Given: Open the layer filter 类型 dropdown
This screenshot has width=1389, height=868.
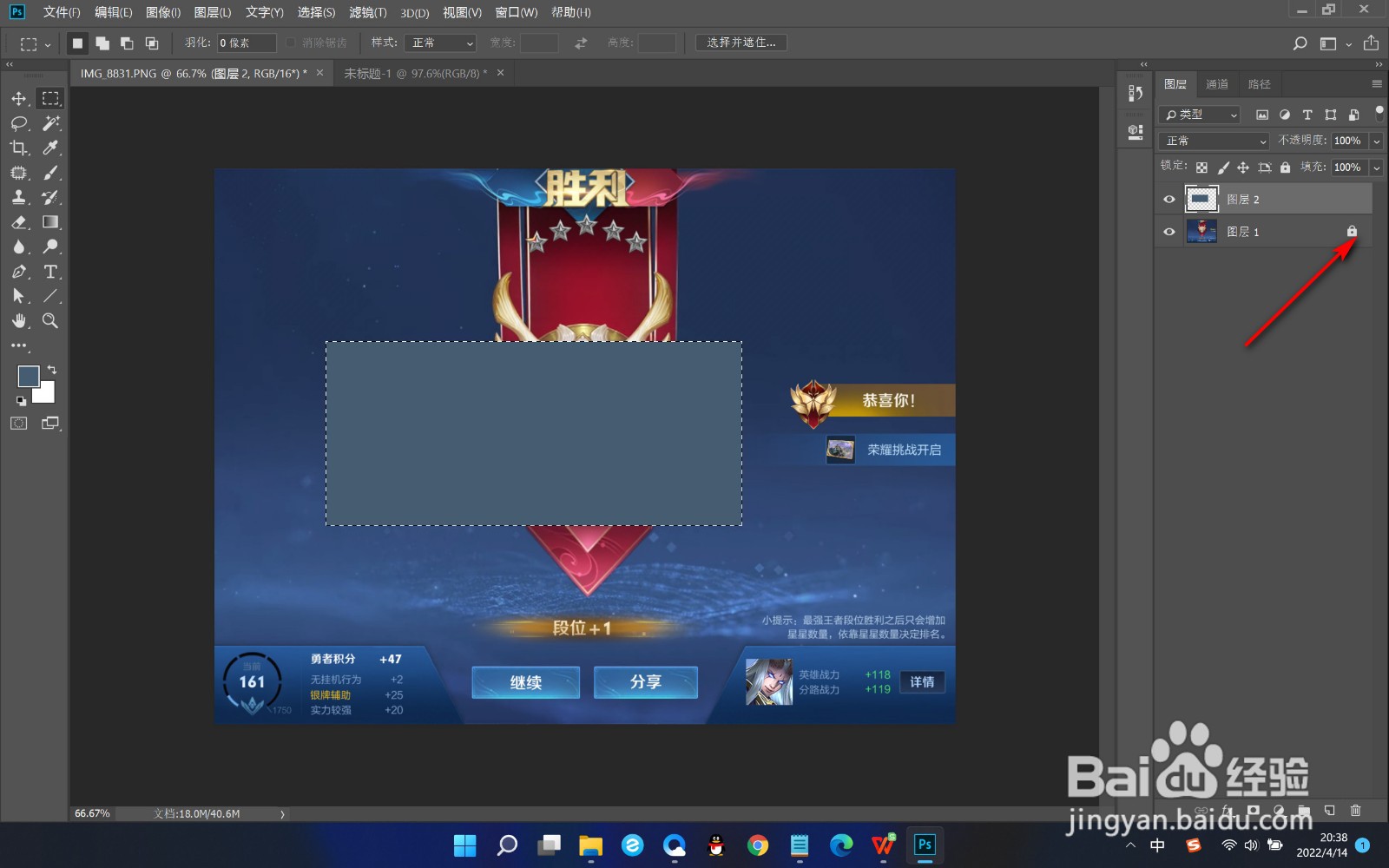Looking at the screenshot, I should pos(1199,115).
